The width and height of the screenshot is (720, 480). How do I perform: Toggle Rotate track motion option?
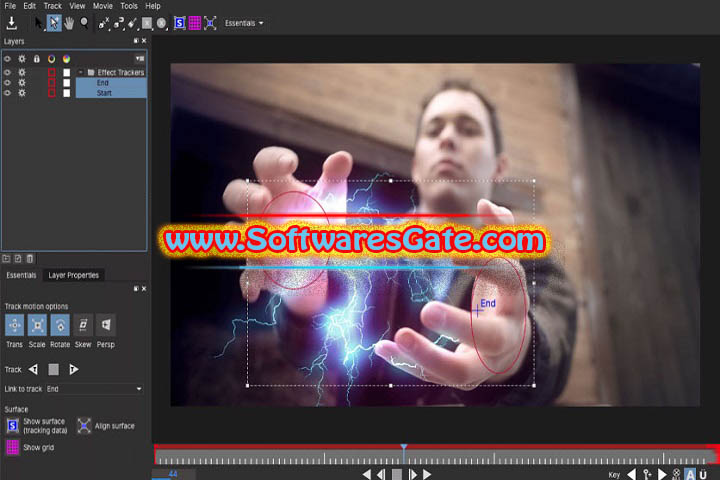(x=60, y=325)
